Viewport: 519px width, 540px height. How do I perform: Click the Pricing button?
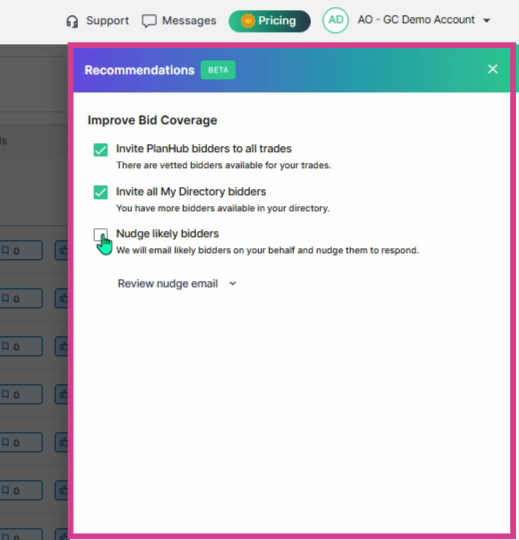coord(270,21)
